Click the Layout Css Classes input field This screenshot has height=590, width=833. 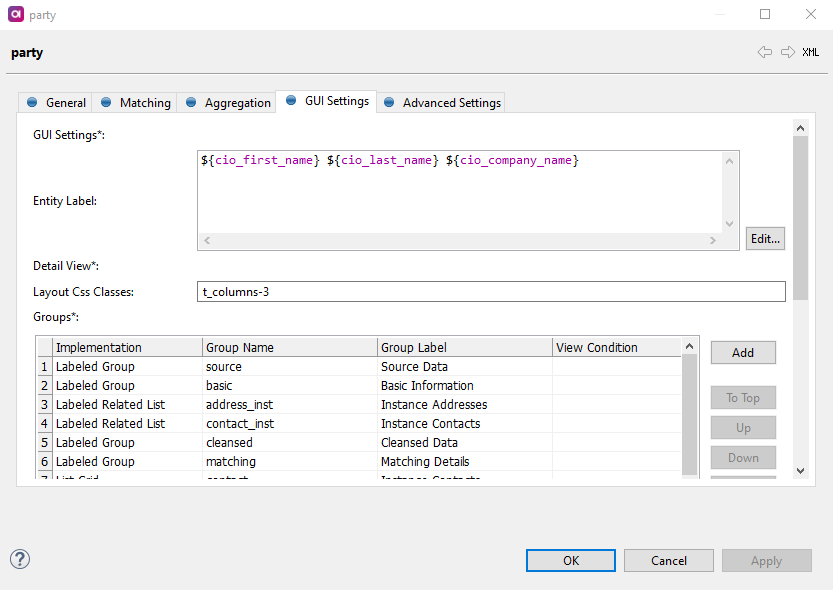click(x=490, y=291)
